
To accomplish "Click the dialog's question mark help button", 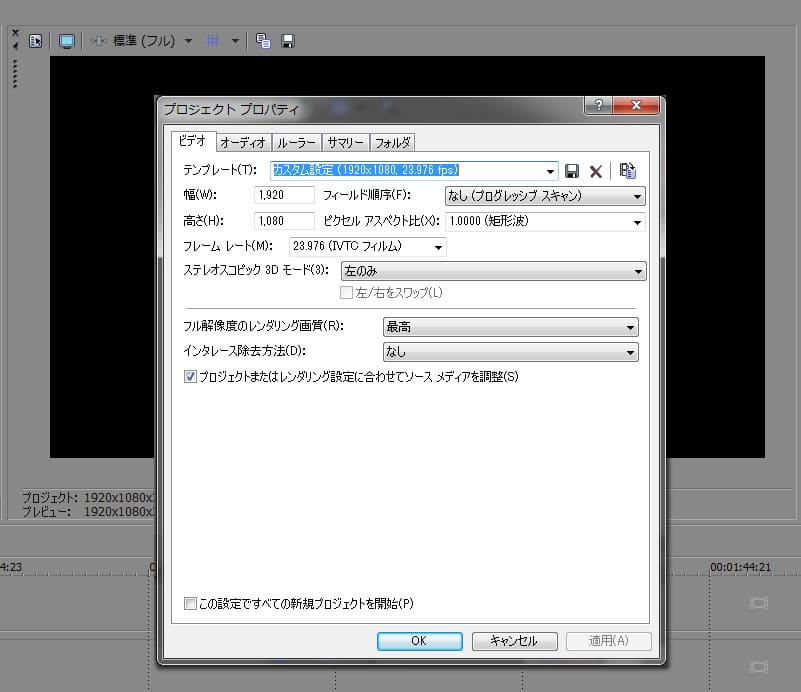I will tap(597, 107).
